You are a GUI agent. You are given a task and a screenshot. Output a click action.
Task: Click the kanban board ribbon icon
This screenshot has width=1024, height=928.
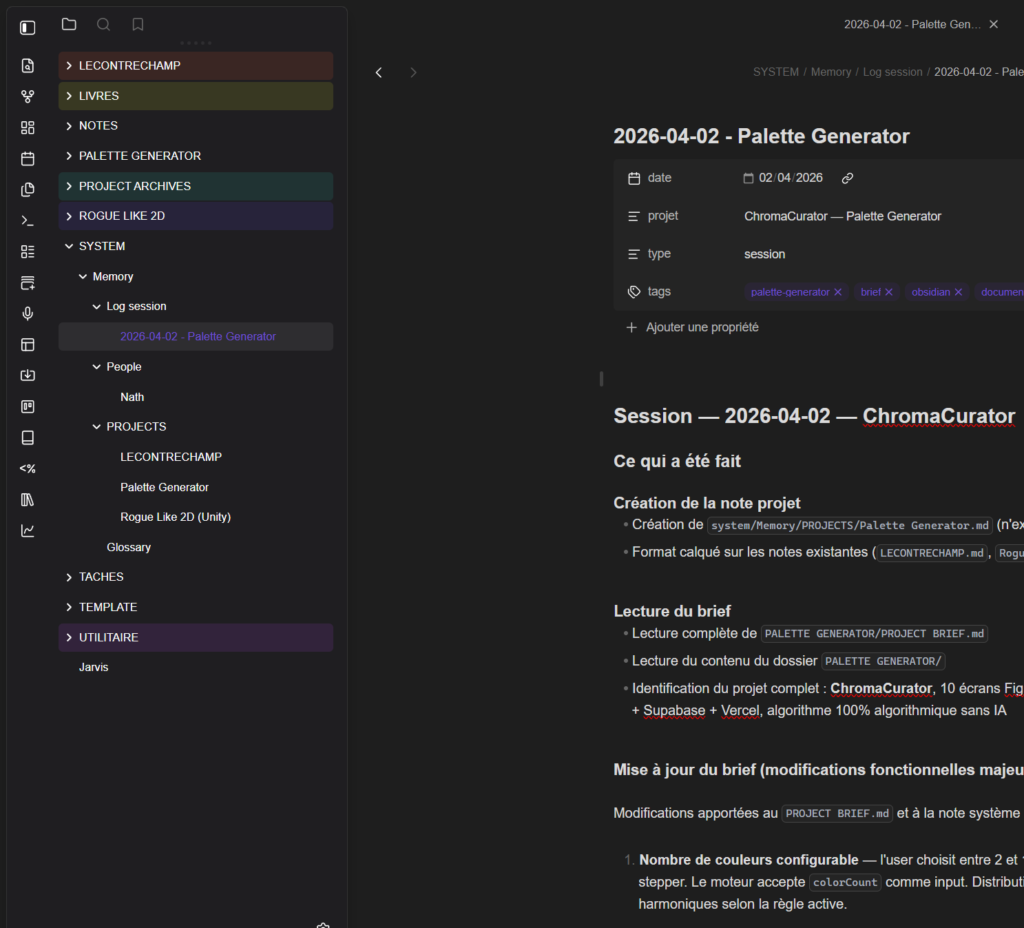coord(28,407)
